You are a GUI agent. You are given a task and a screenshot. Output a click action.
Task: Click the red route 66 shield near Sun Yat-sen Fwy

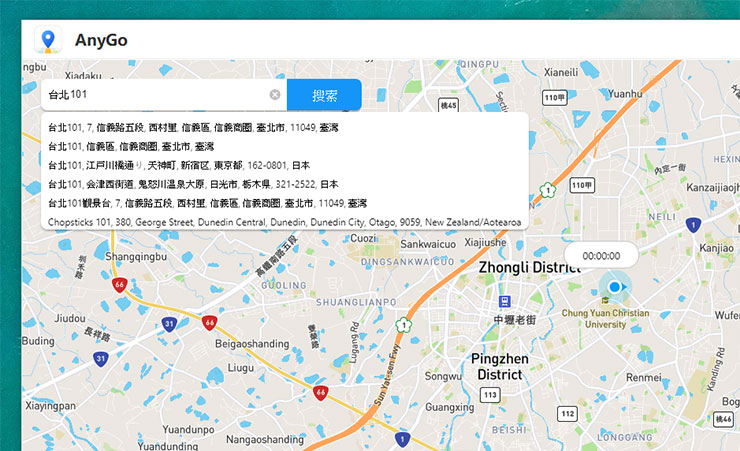321,392
